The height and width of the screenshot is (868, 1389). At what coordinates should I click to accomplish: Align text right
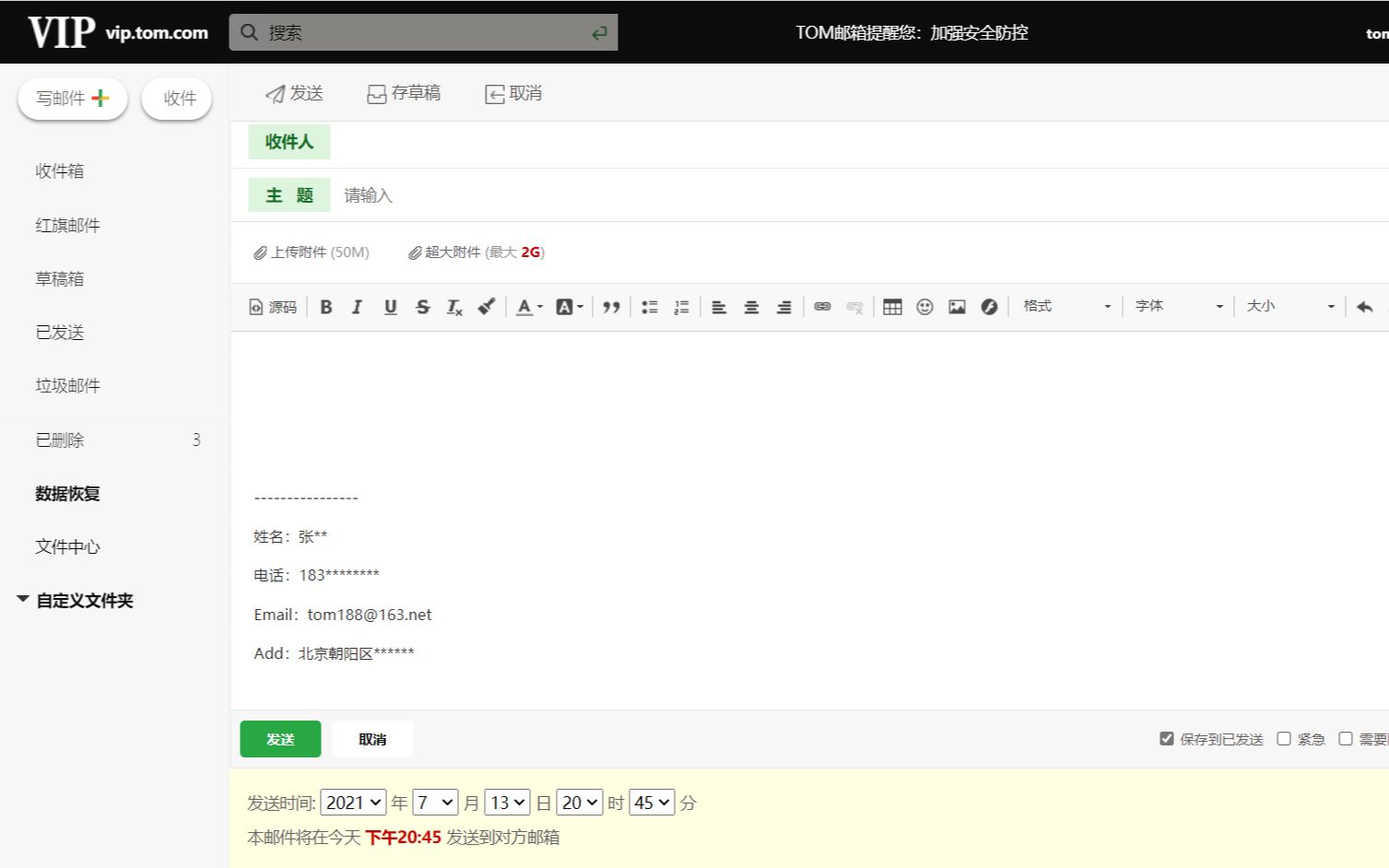783,307
